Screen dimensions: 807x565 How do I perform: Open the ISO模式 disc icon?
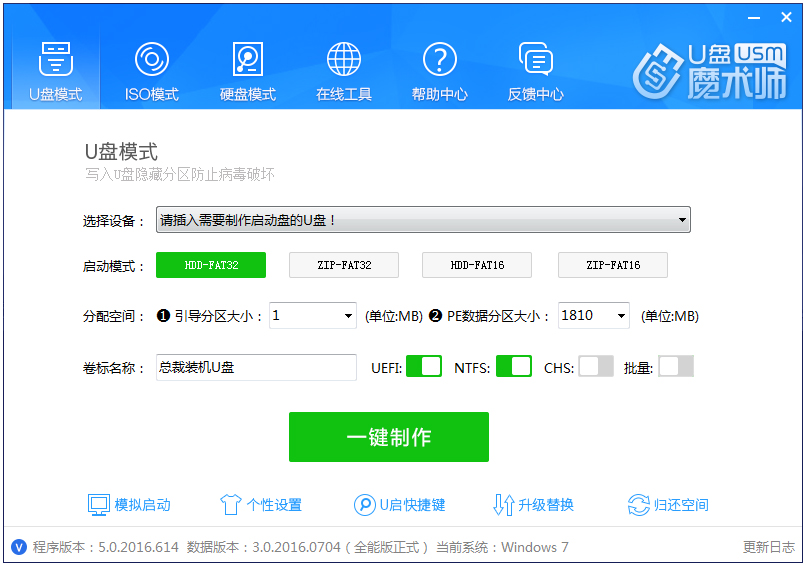(152, 60)
